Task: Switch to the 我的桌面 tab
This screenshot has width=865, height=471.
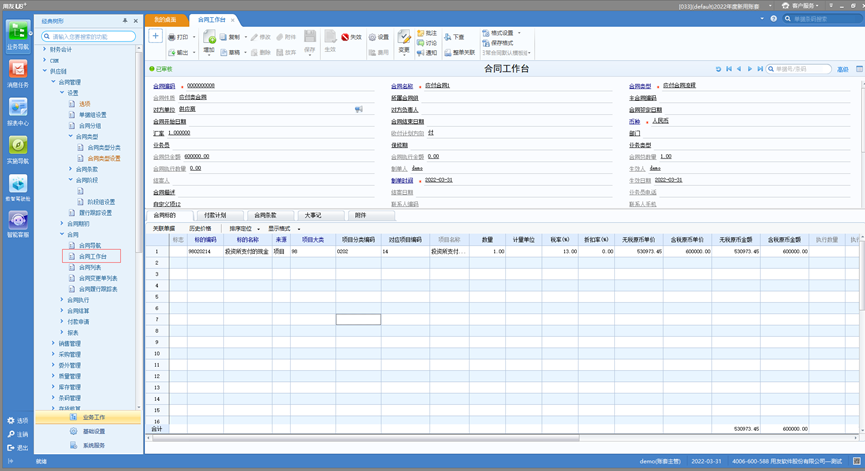Action: click(165, 20)
